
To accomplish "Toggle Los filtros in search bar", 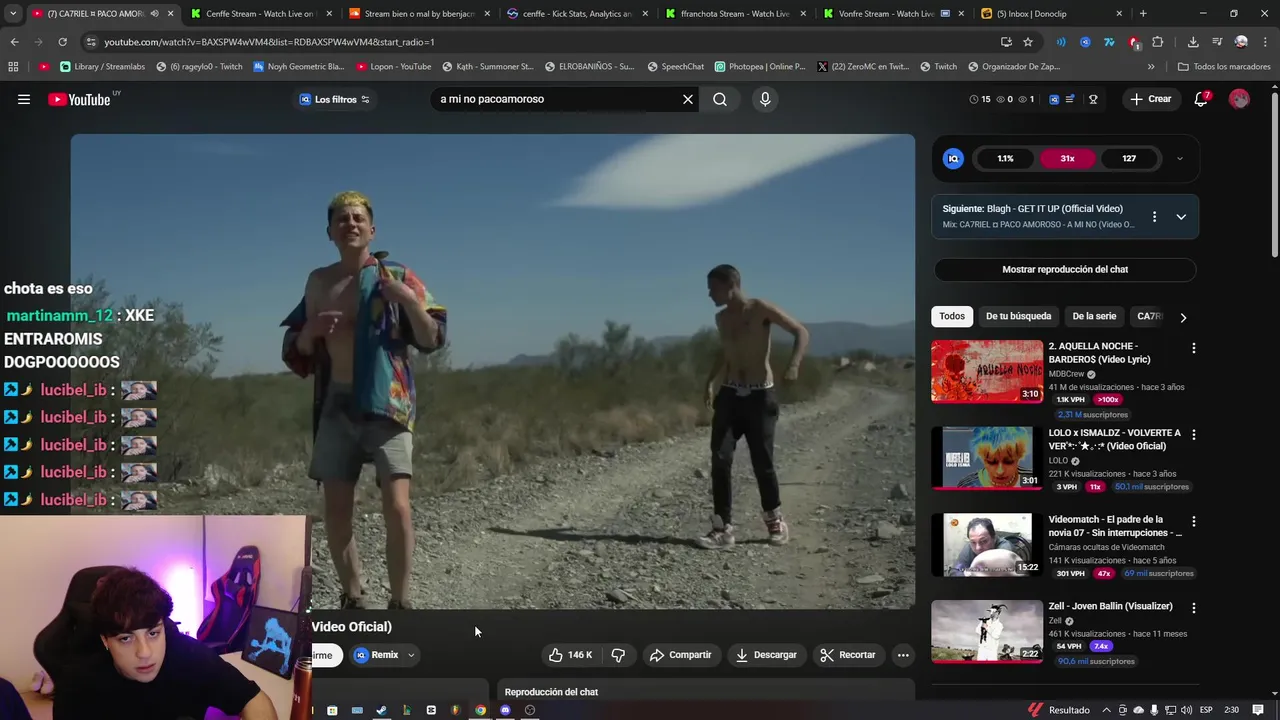I will (x=335, y=99).
